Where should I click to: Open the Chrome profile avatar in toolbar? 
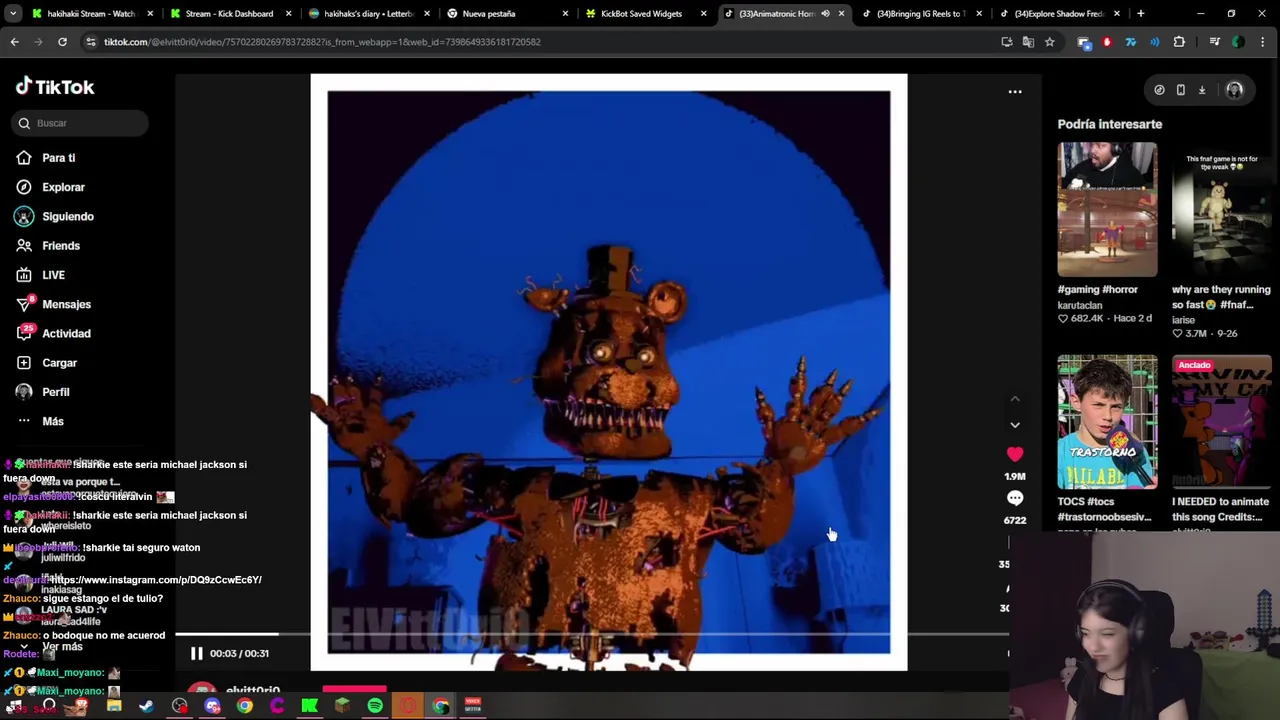1238,42
